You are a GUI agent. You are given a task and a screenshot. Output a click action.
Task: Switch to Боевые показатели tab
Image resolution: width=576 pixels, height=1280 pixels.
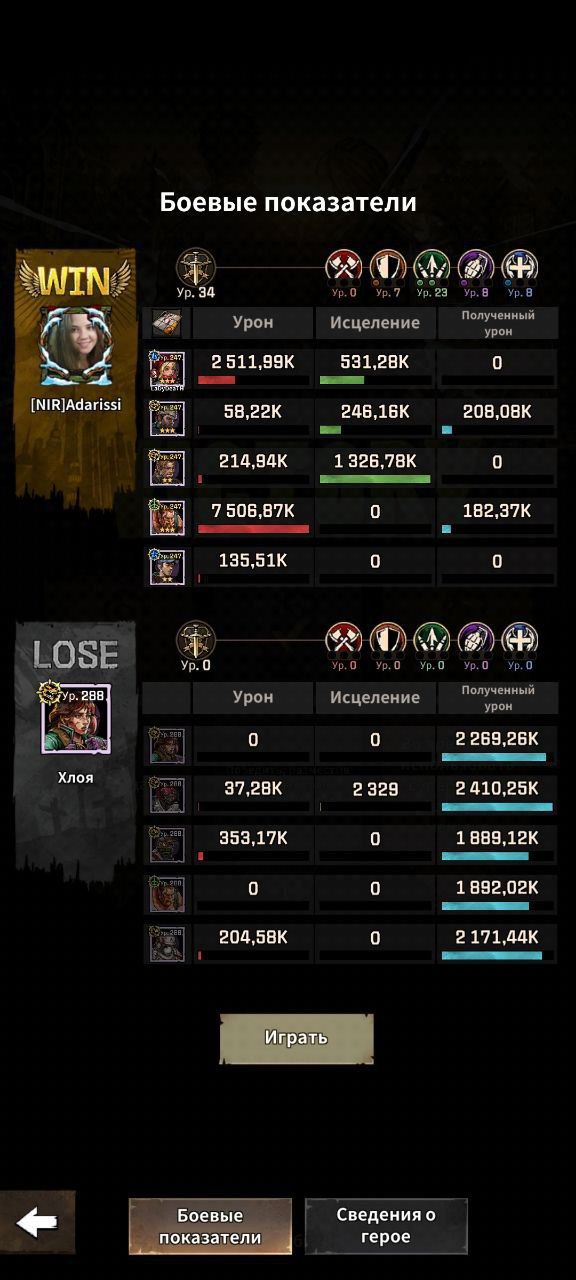[210, 1226]
